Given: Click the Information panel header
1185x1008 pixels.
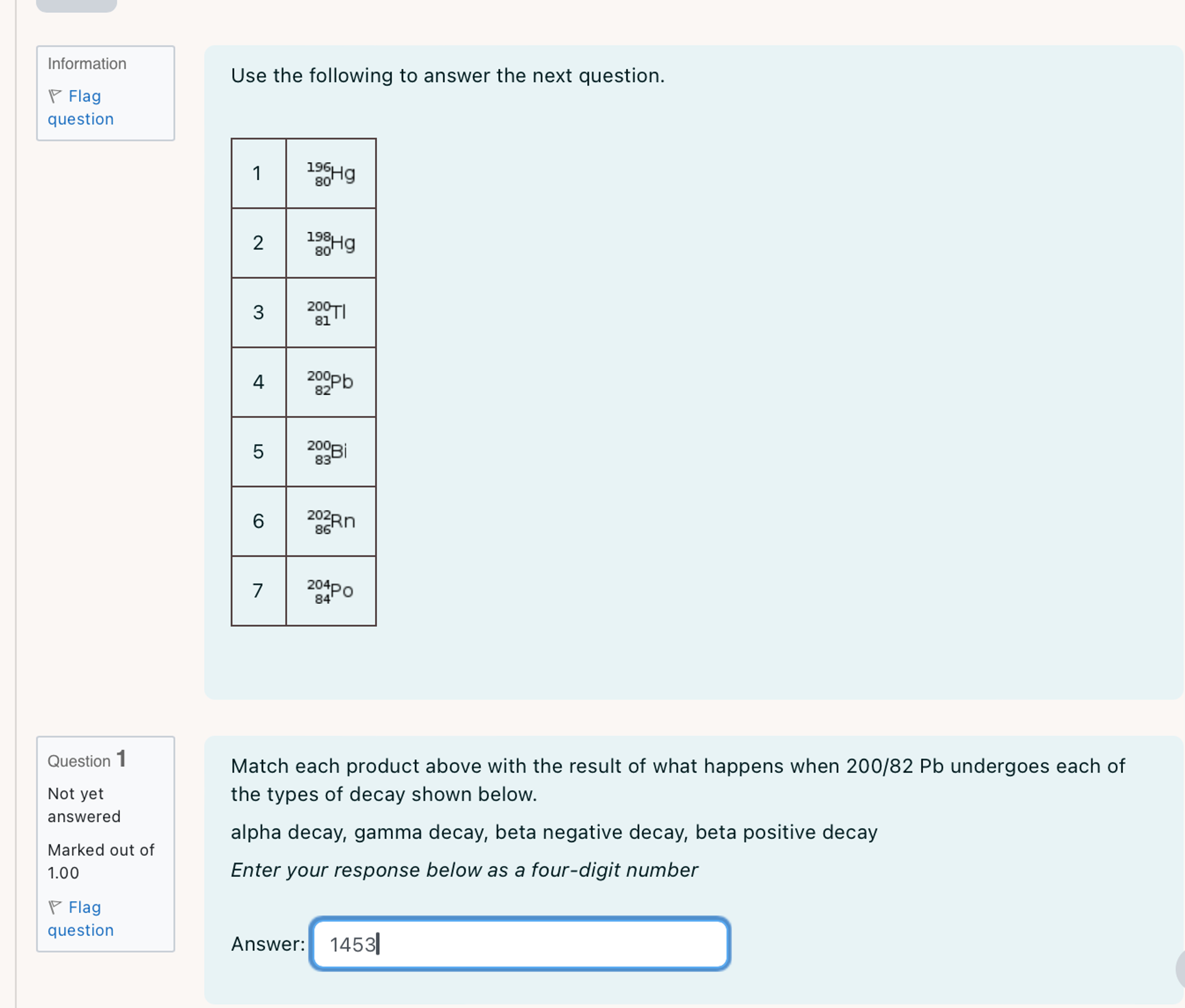Looking at the screenshot, I should coord(87,64).
